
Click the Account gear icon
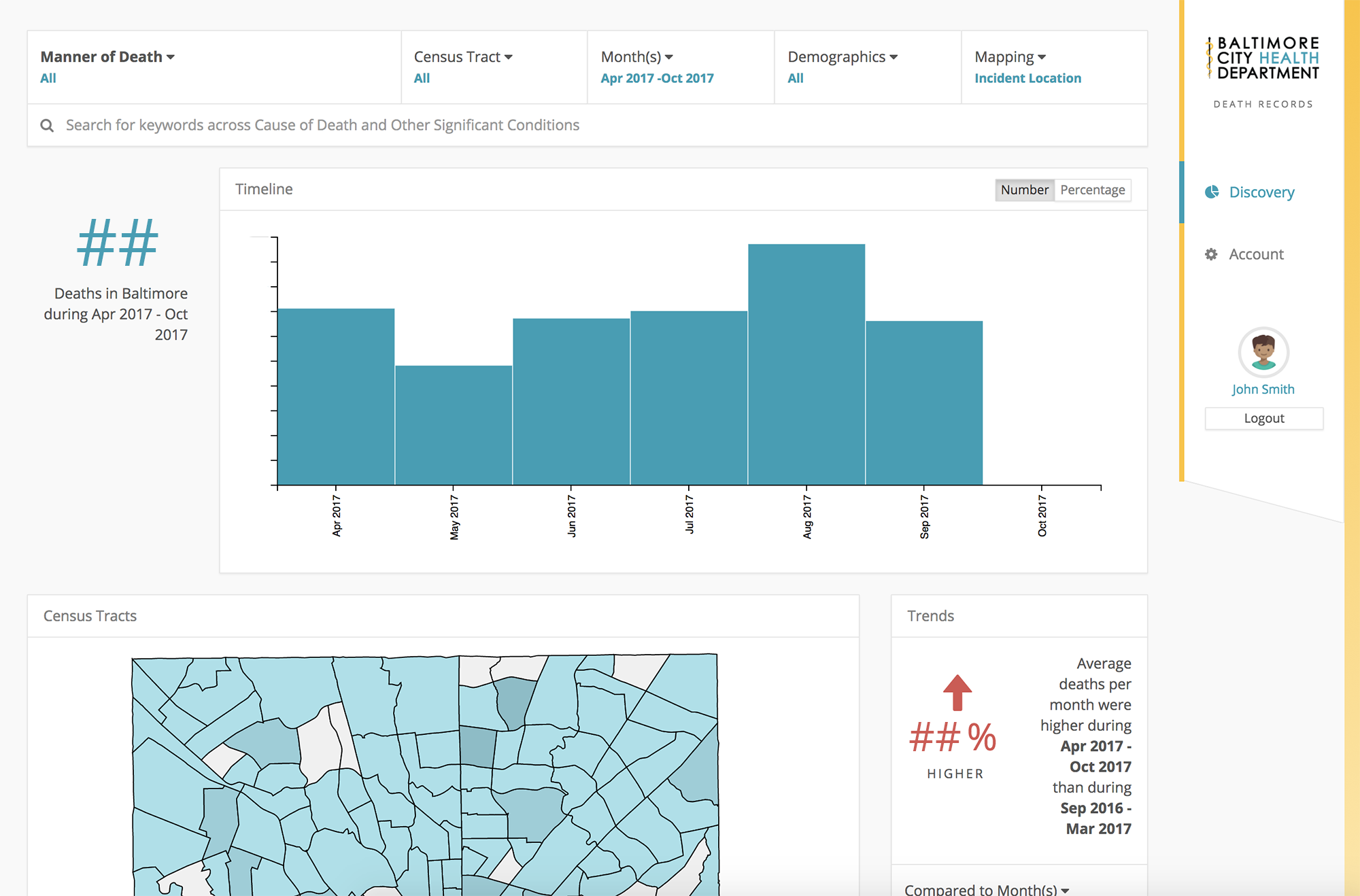point(1210,254)
